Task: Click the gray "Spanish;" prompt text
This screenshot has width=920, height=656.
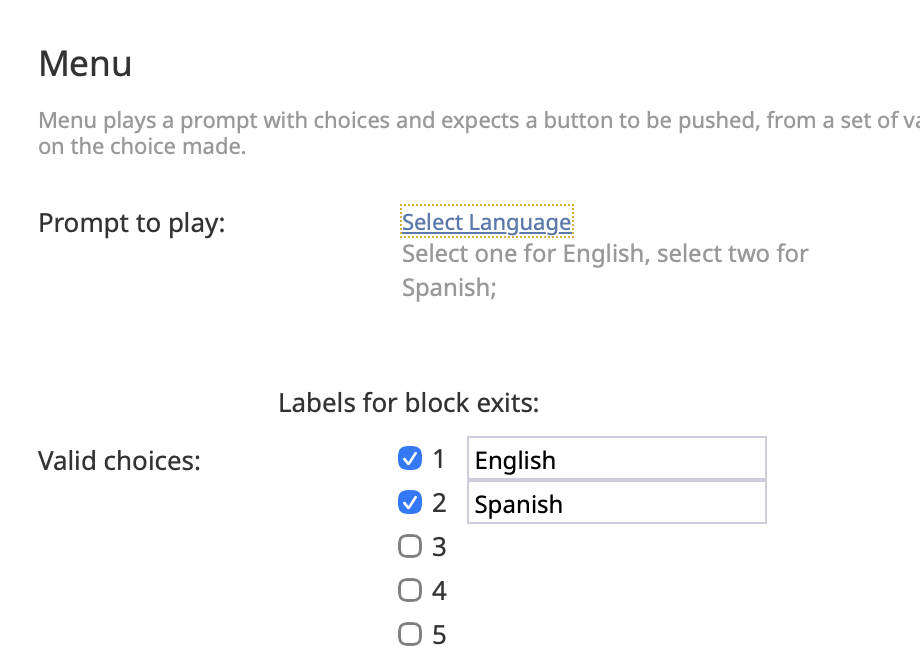Action: (x=449, y=288)
